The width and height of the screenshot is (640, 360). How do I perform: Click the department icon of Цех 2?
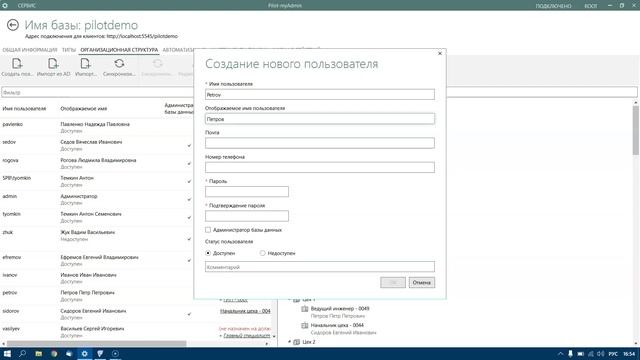[297, 342]
